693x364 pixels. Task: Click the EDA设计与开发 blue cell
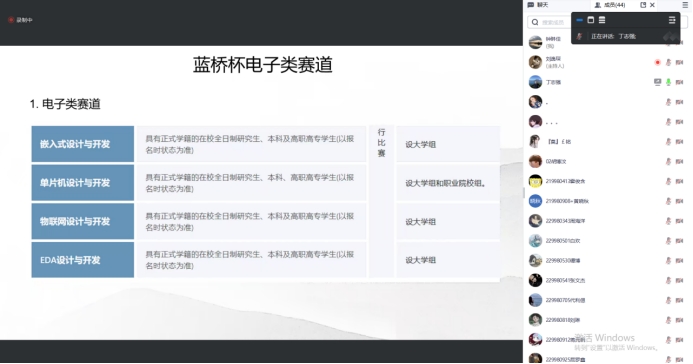83,260
